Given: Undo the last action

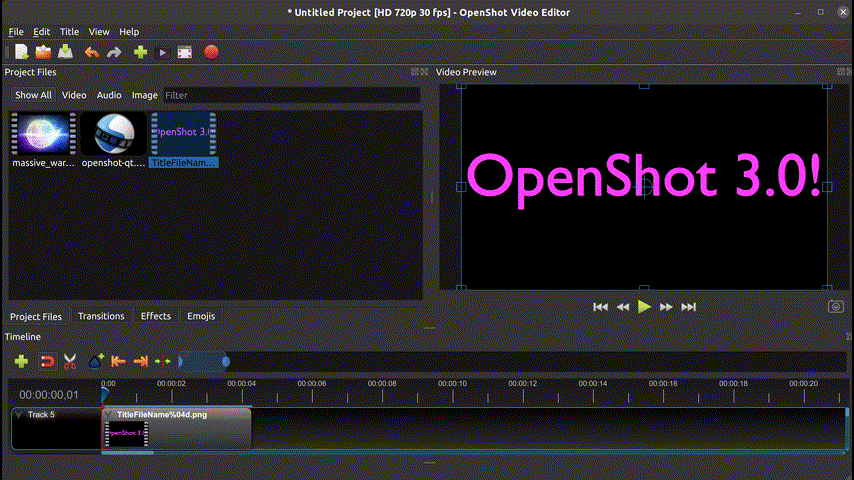Looking at the screenshot, I should click(x=91, y=52).
